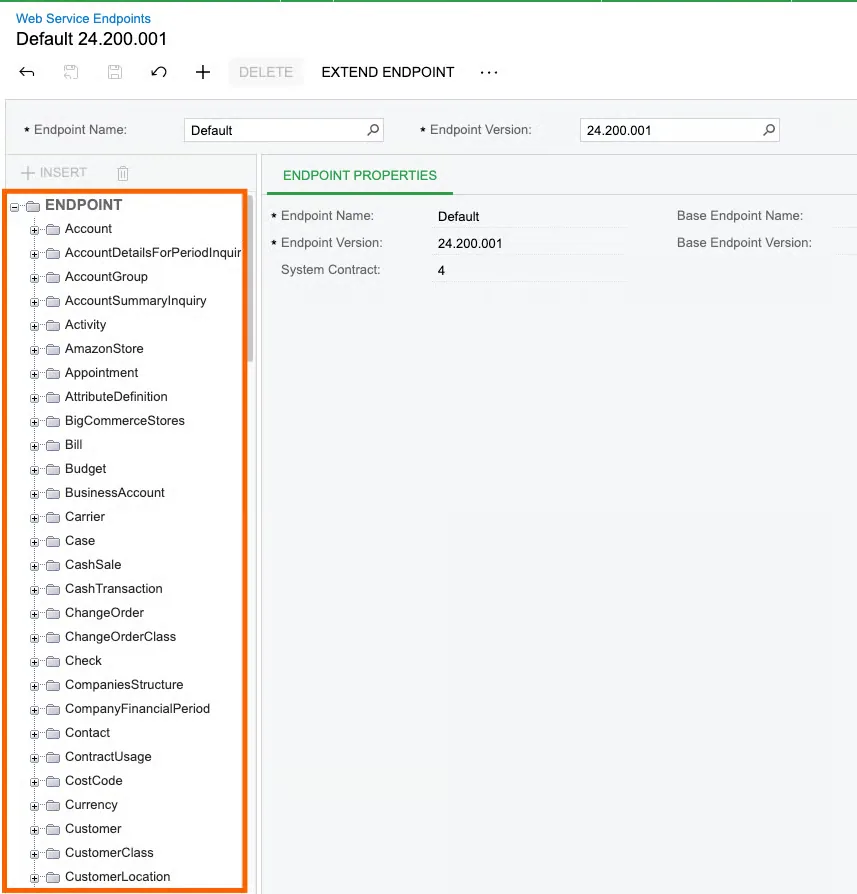Expand the BigCommerceStores tree node
857x894 pixels.
(35, 422)
